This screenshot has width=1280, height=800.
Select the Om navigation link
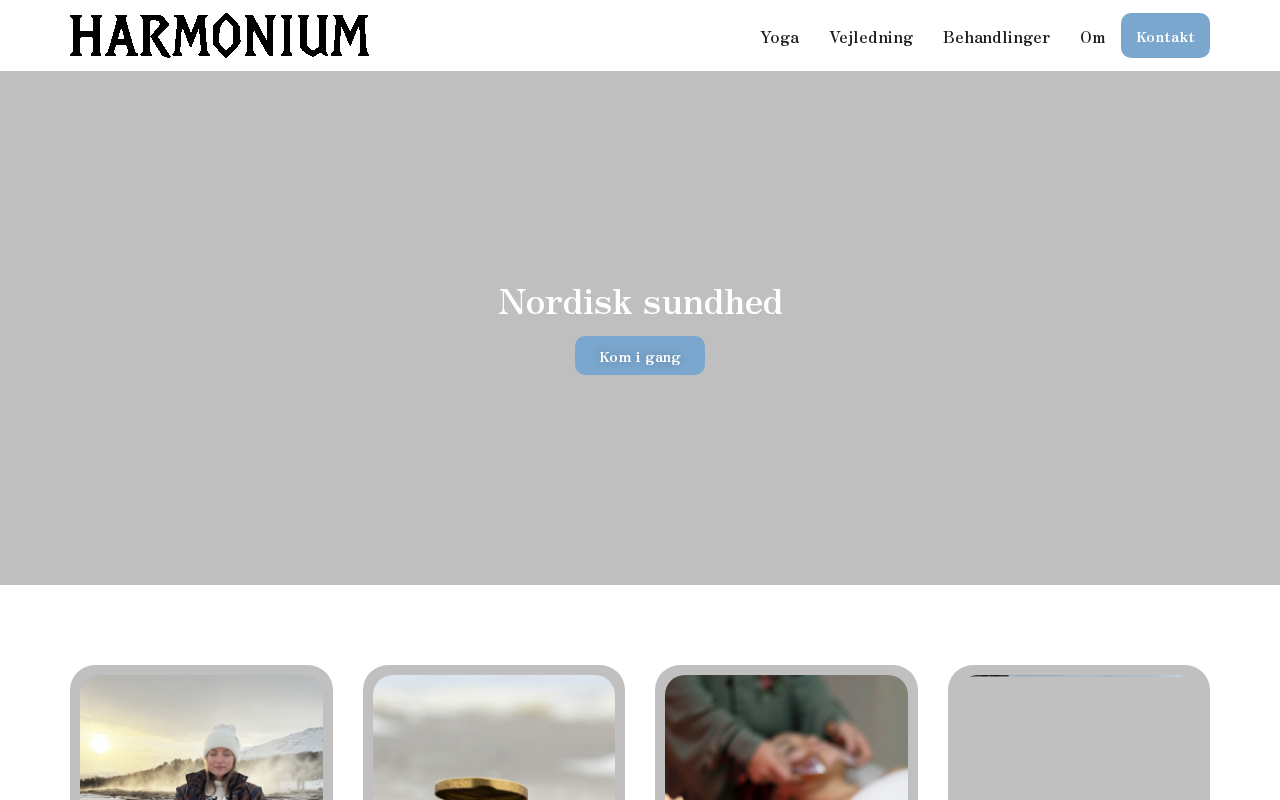pyautogui.click(x=1092, y=37)
